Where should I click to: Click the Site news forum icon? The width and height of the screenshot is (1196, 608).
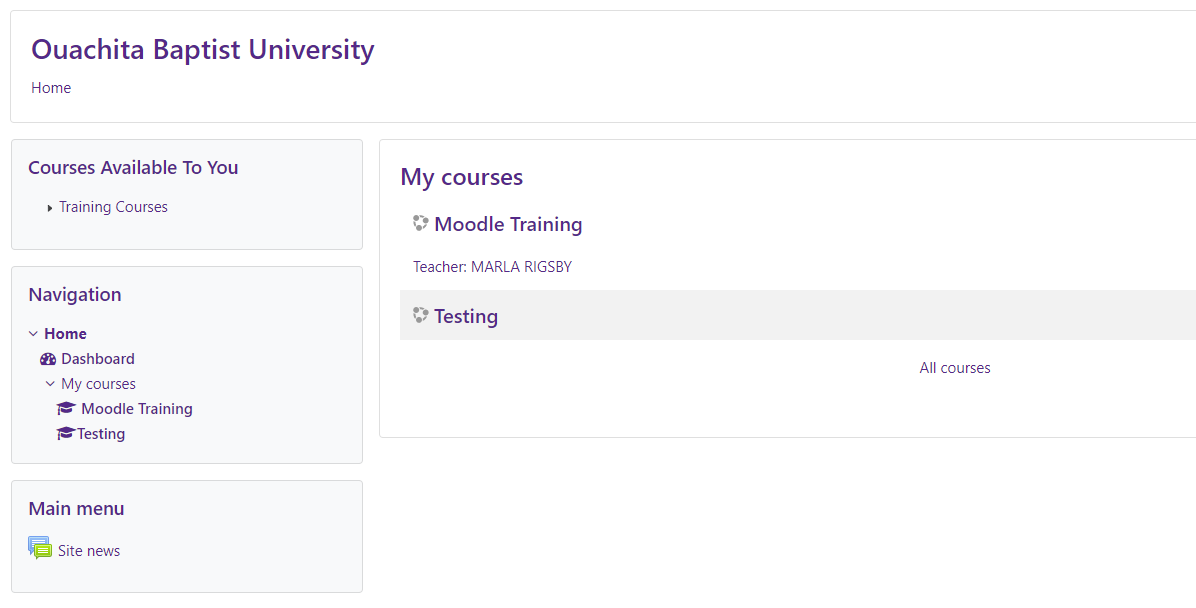tap(40, 548)
